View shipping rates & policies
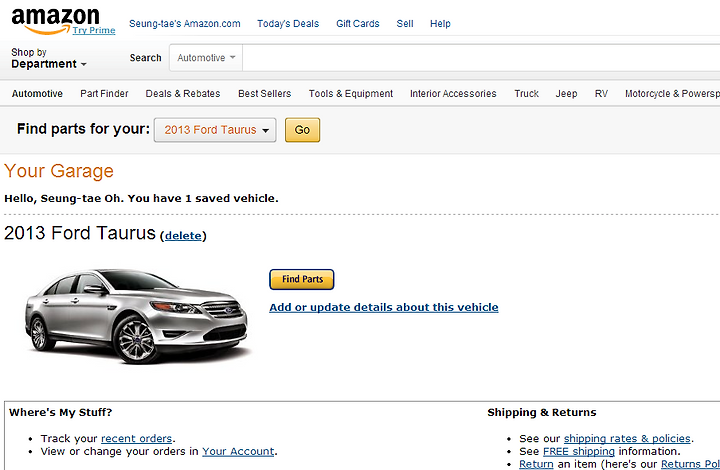This screenshot has height=470, width=720. click(627, 438)
